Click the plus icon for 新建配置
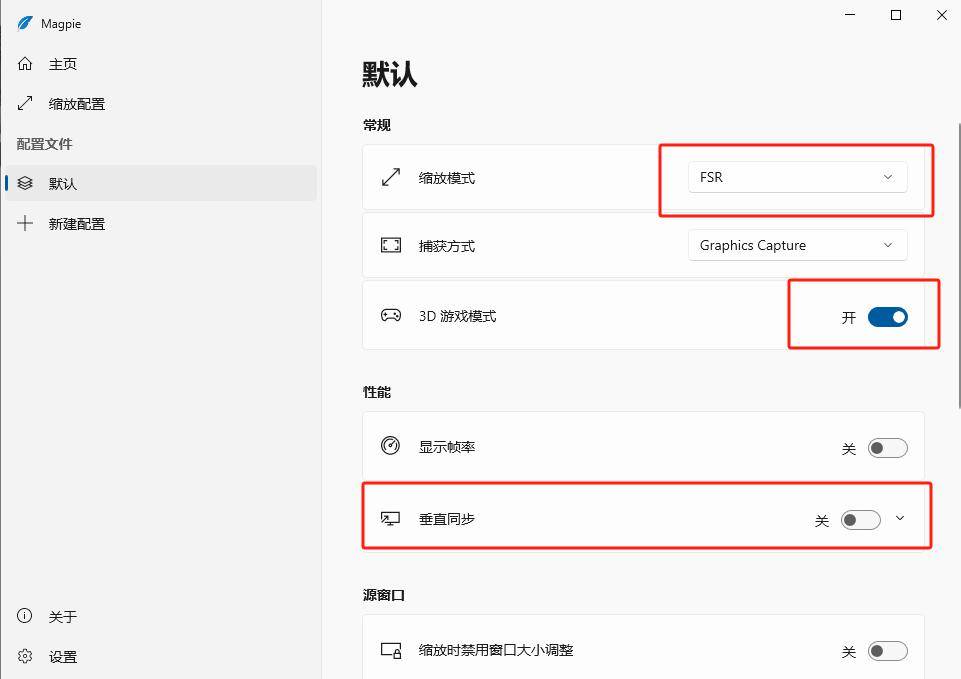 (25, 224)
